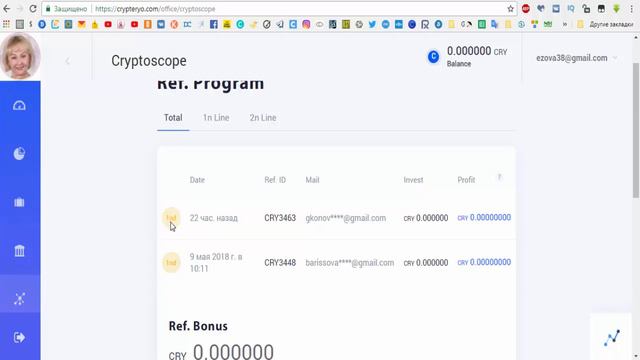
Task: Click the 1st line badge on gkonov row
Action: click(x=171, y=218)
